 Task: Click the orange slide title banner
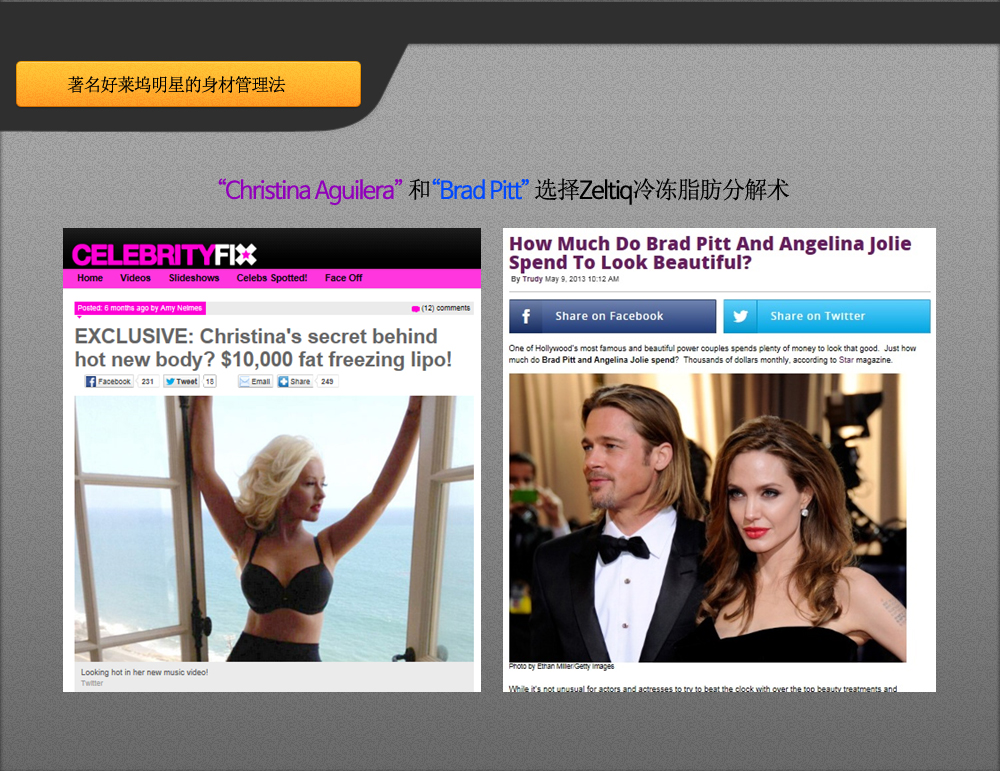coord(188,84)
